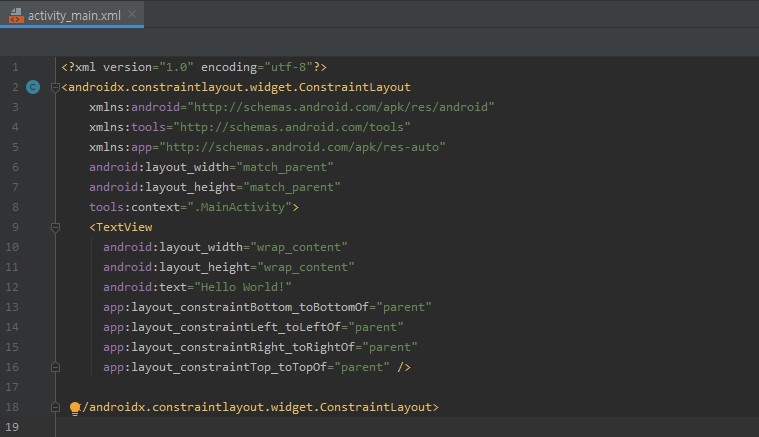
Task: Click the closing ConstraintLayout tag
Action: coord(258,407)
